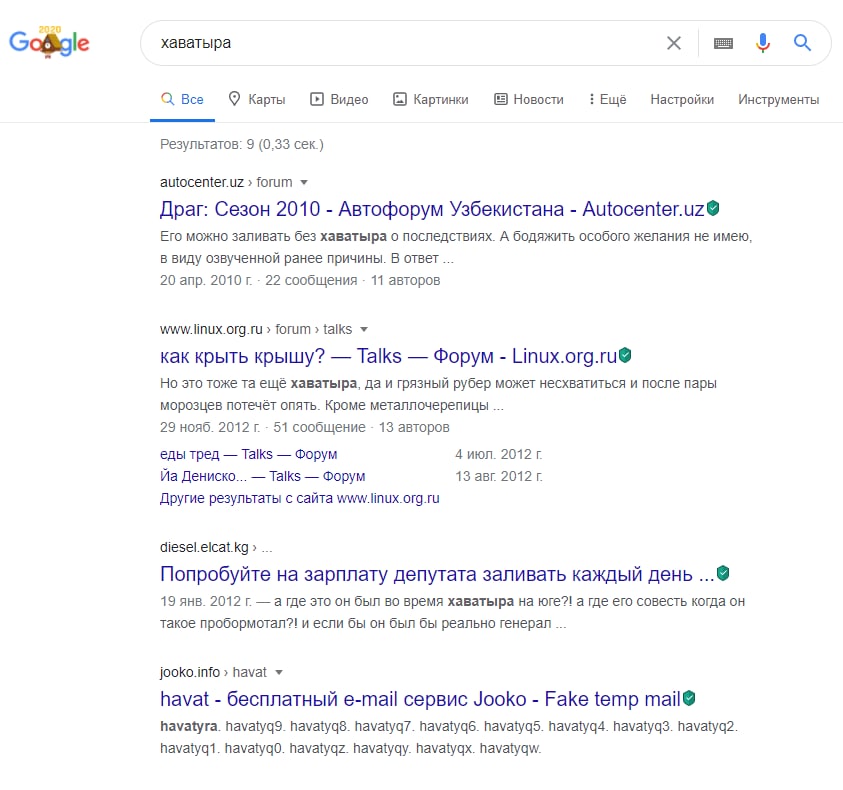Screen dimensions: 843x790
Task: Click the blue magnifier search button
Action: [802, 42]
